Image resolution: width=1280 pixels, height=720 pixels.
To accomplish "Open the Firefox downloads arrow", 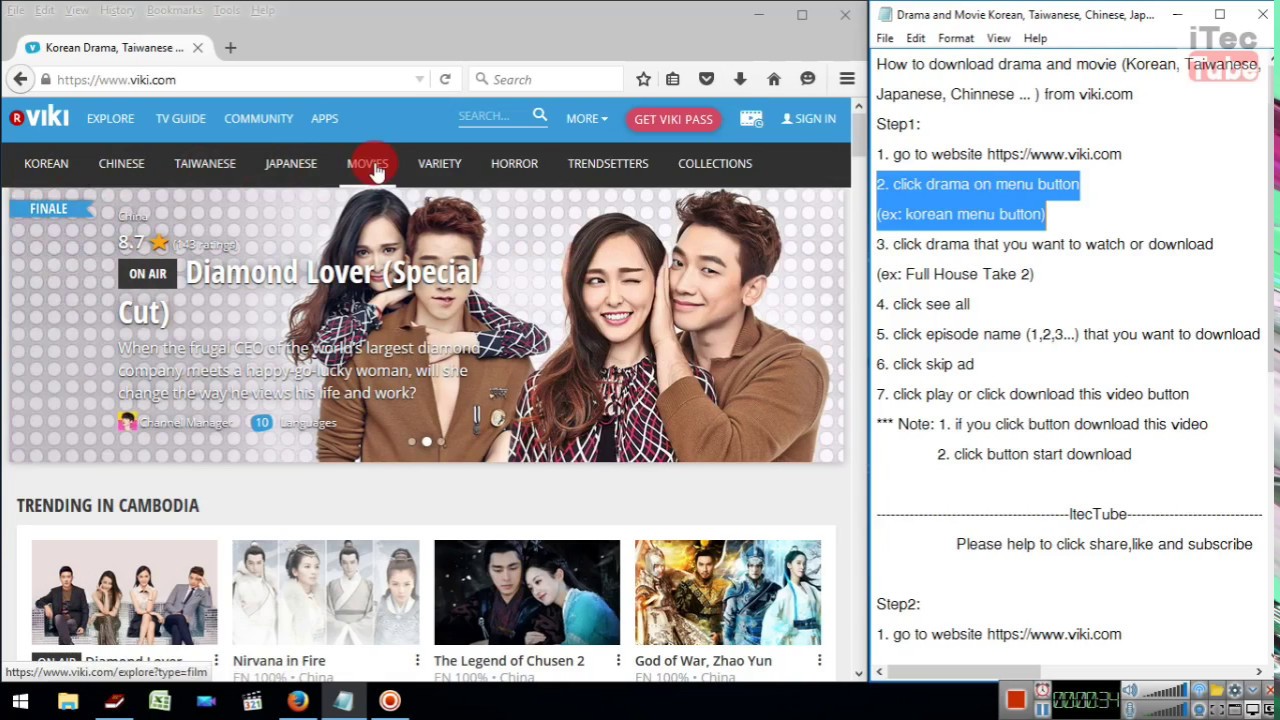I will (740, 79).
